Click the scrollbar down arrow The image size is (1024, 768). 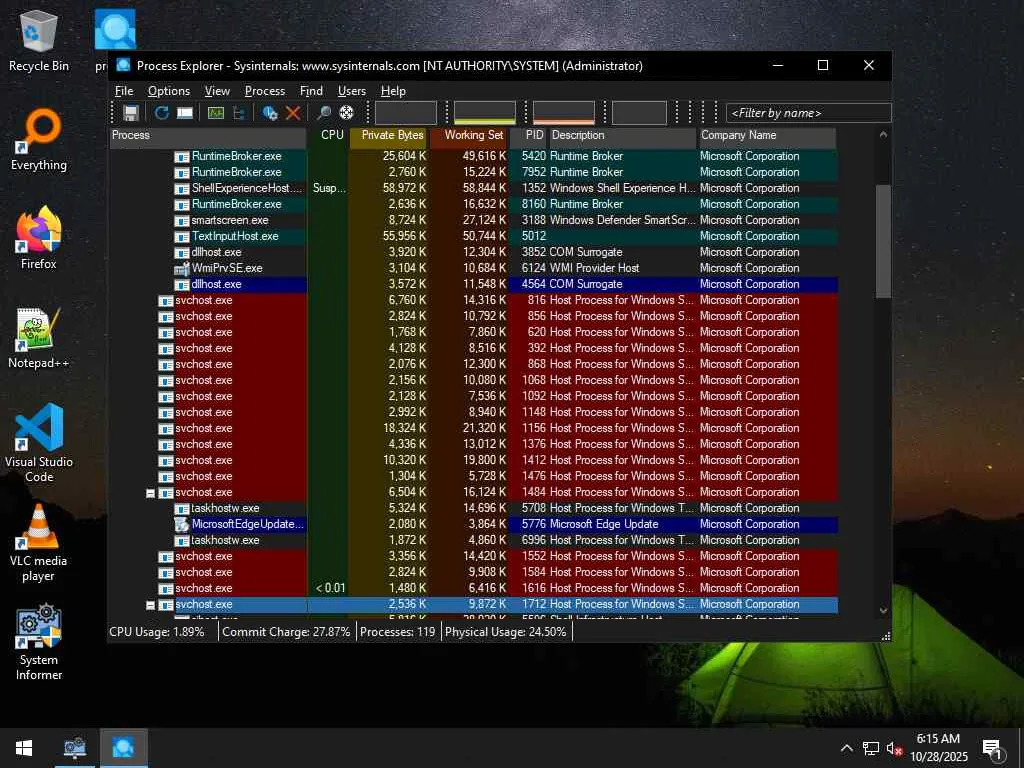(883, 611)
